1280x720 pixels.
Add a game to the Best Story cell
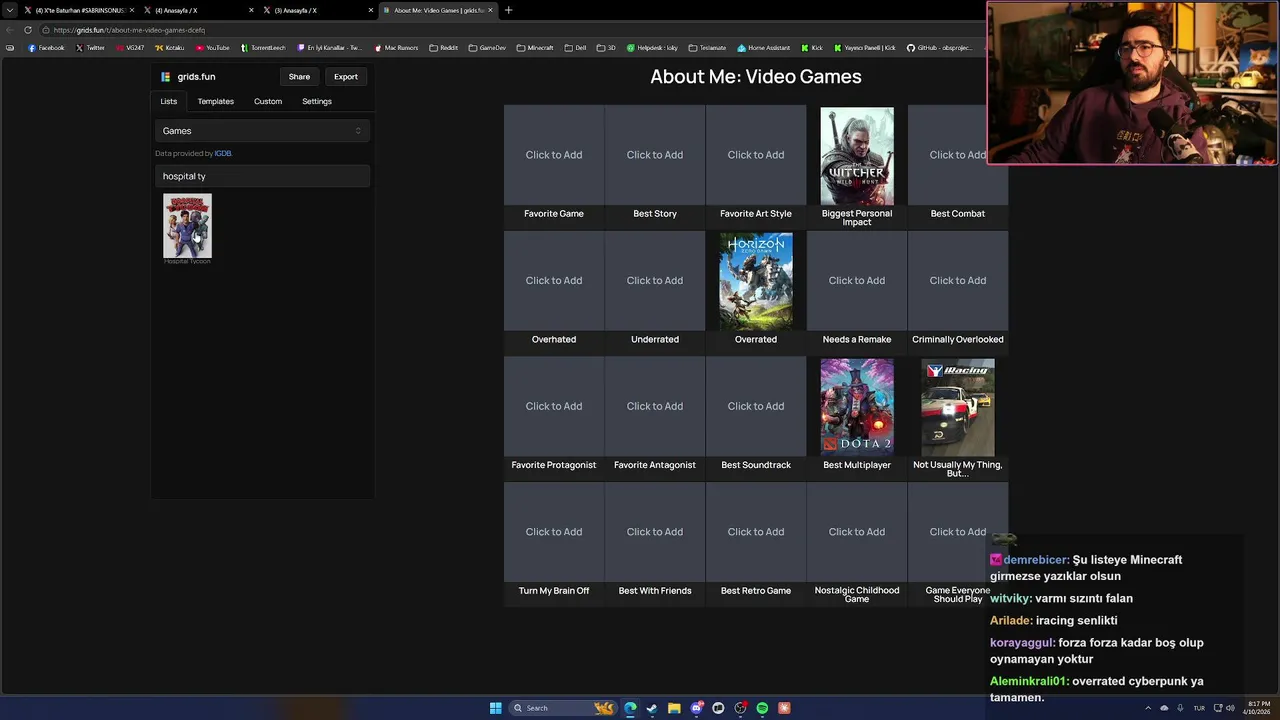click(655, 155)
